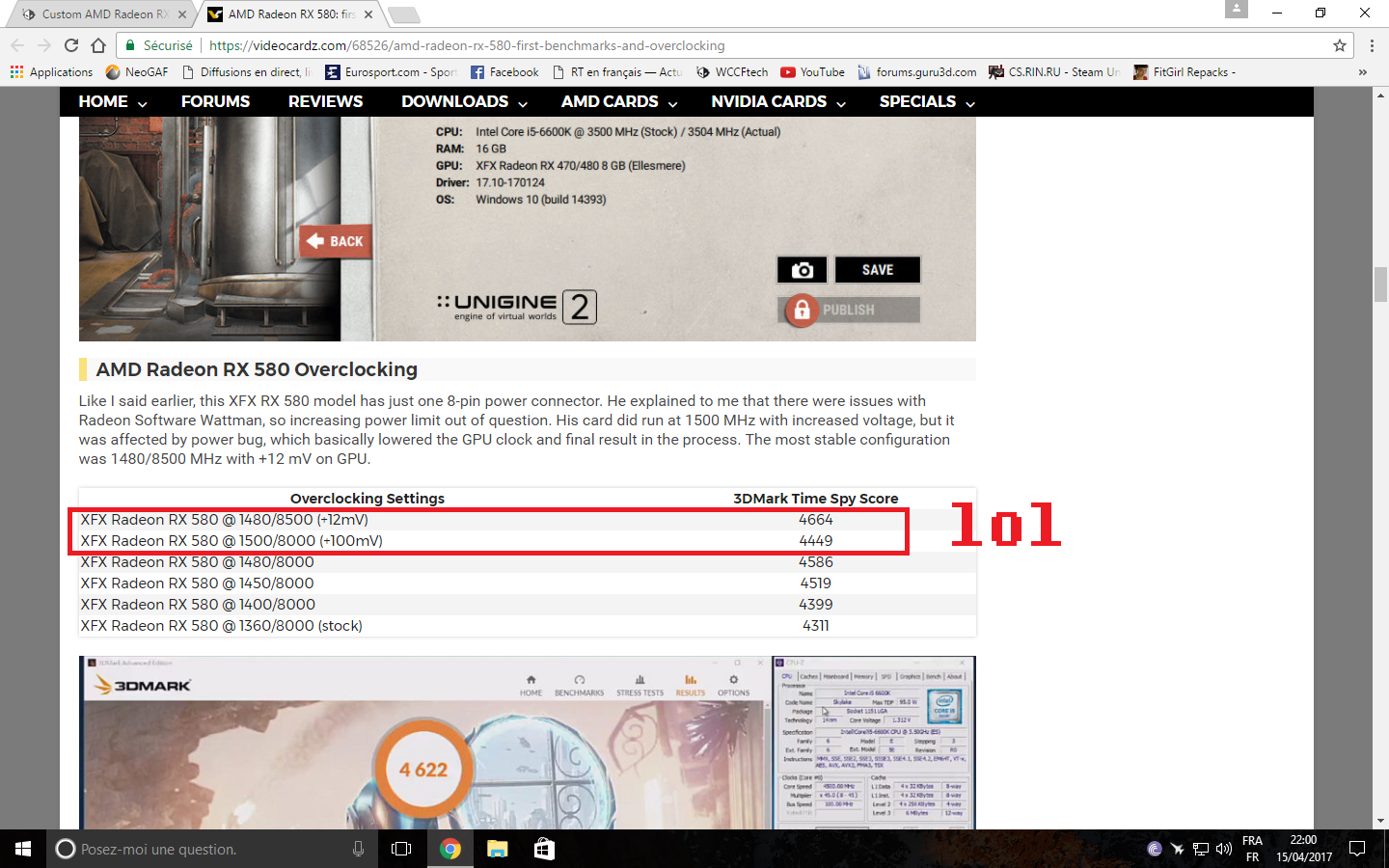
Task: Close the AMD Radeon RX 580 tab
Action: click(x=368, y=14)
